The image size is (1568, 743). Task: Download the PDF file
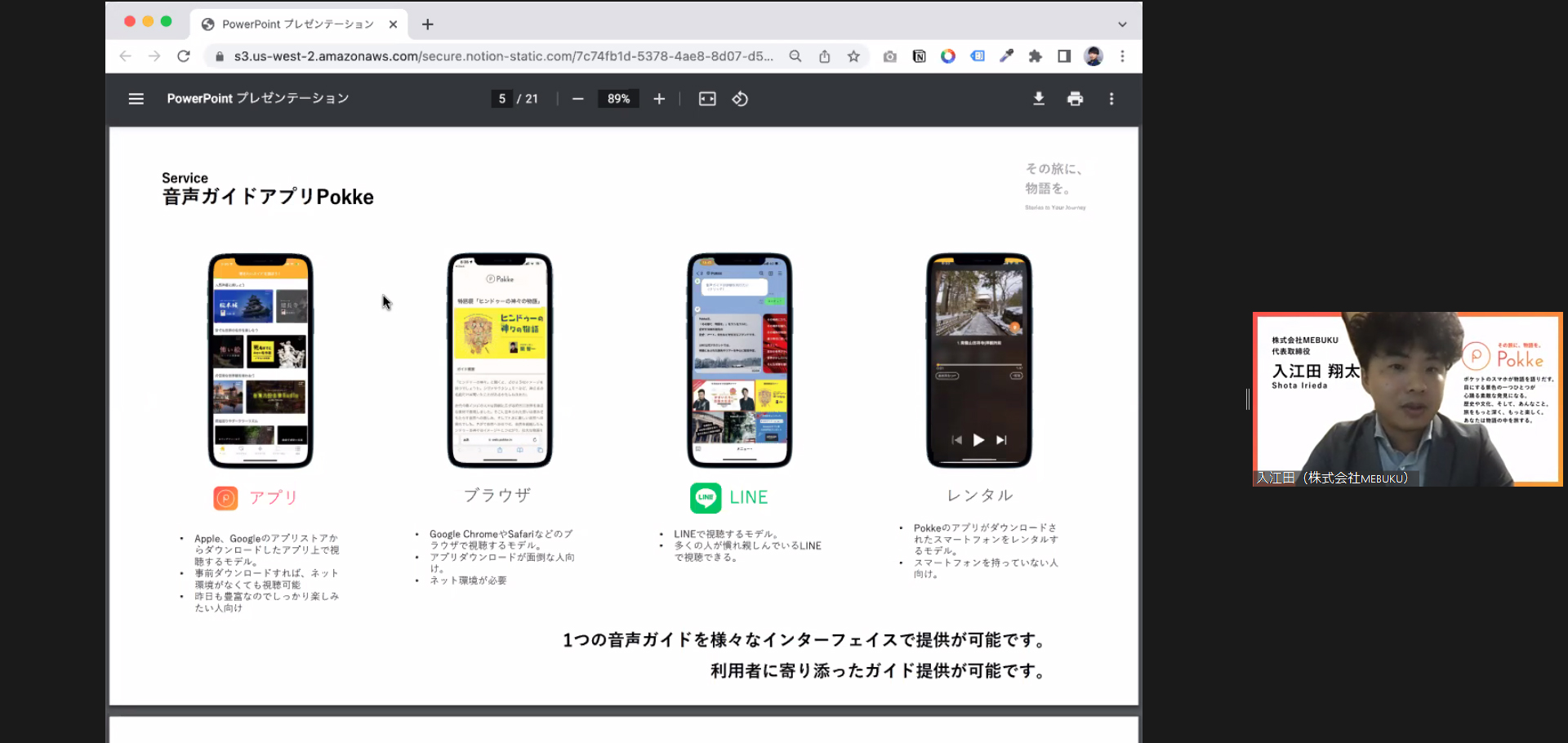point(1039,99)
